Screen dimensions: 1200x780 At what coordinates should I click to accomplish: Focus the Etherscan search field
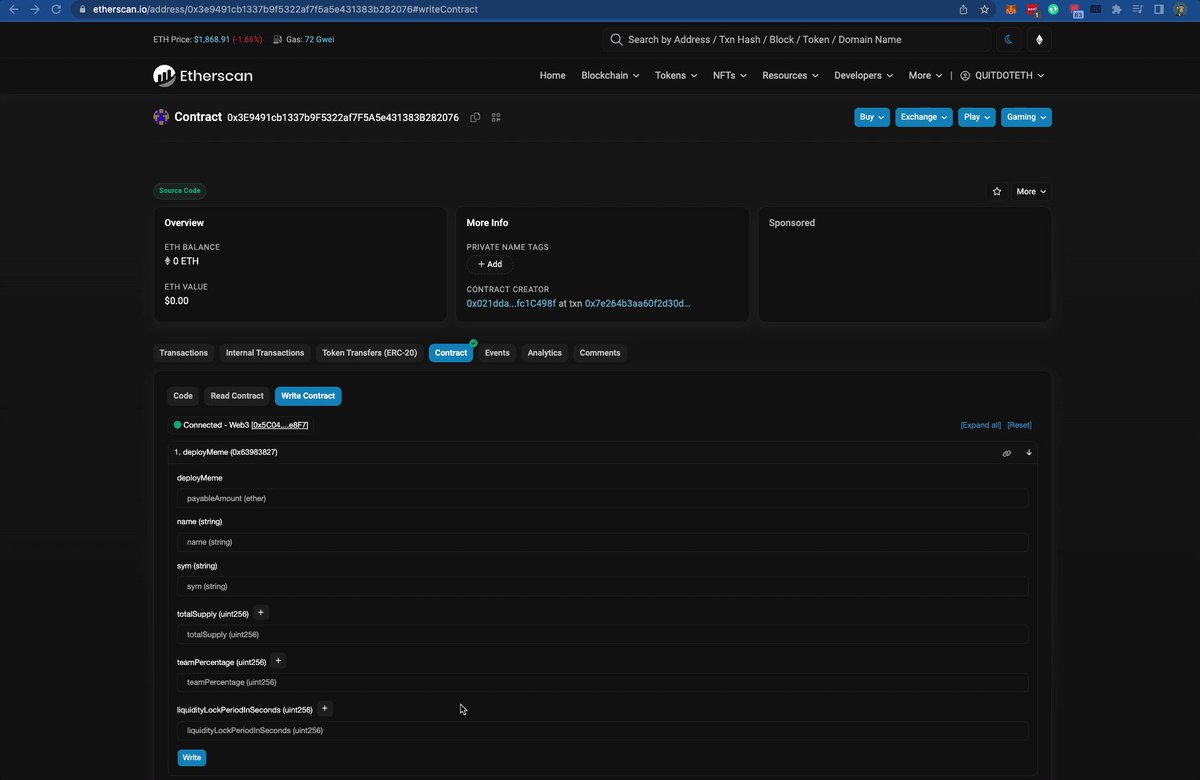coord(797,40)
